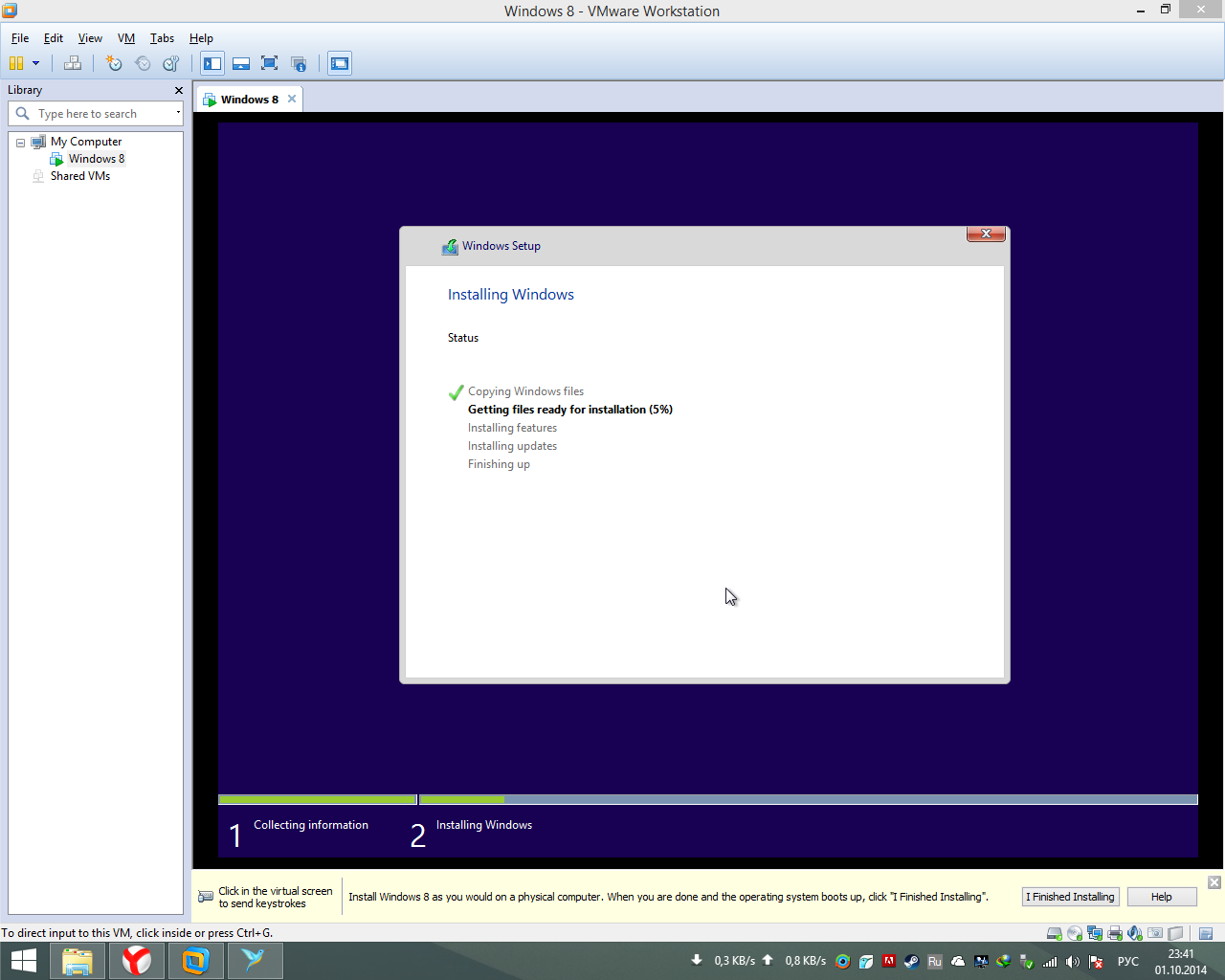Click the hard disk device status icon
This screenshot has width=1225, height=980.
(1055, 933)
